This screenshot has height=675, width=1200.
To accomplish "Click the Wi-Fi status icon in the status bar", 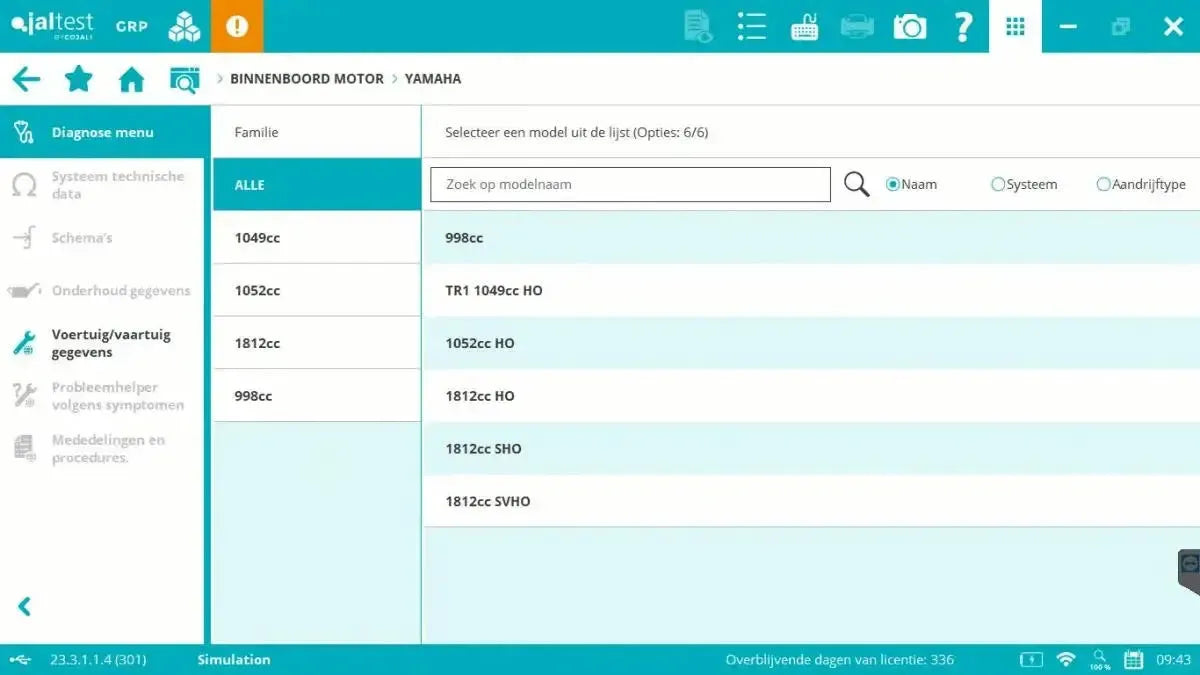I will click(x=1065, y=659).
